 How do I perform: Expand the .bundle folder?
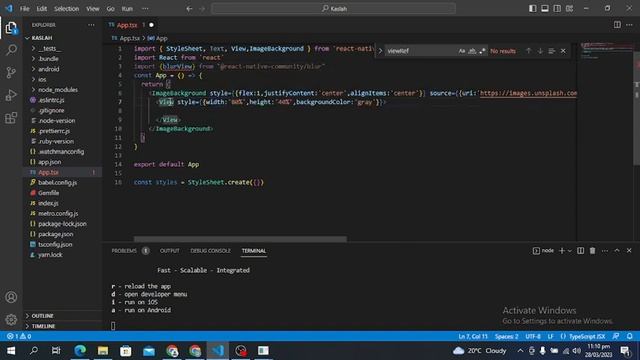(62, 59)
